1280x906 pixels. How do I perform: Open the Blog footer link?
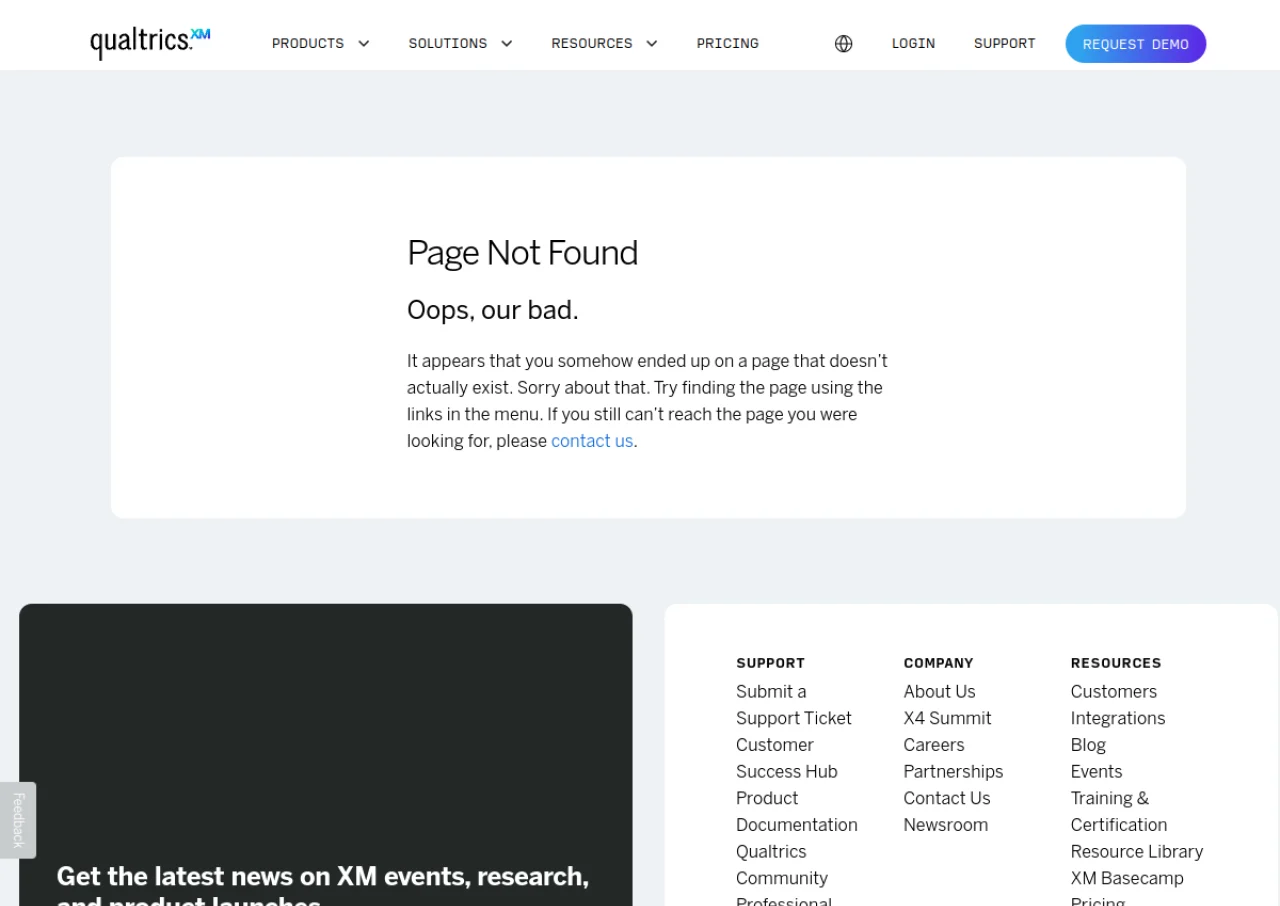pyautogui.click(x=1088, y=745)
